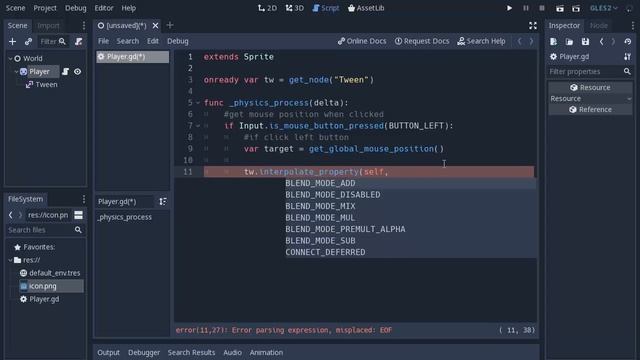Save the resource in Inspector
This screenshot has height=360, width=640.
(x=585, y=41)
